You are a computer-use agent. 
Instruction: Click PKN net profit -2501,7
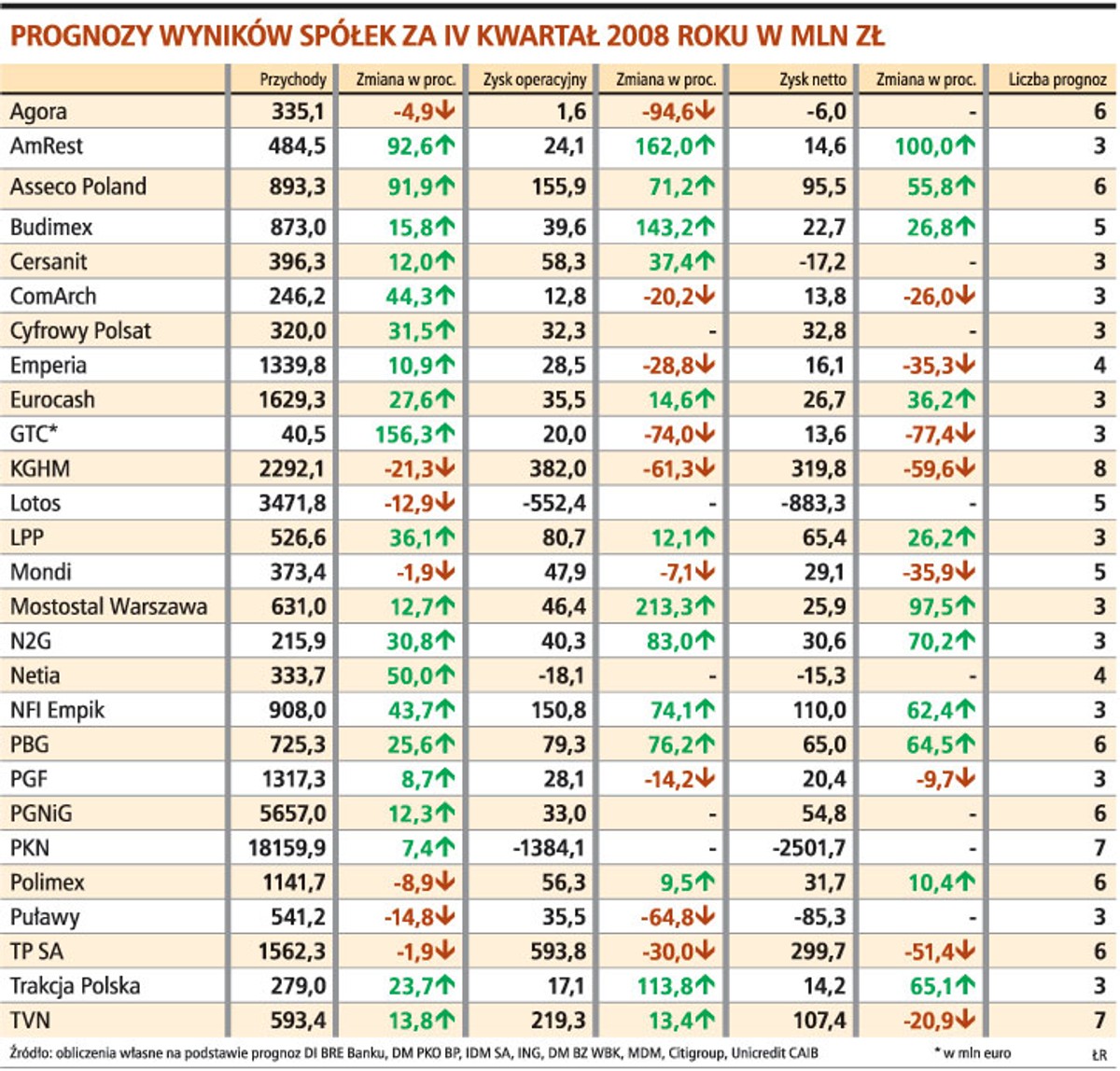[x=809, y=849]
